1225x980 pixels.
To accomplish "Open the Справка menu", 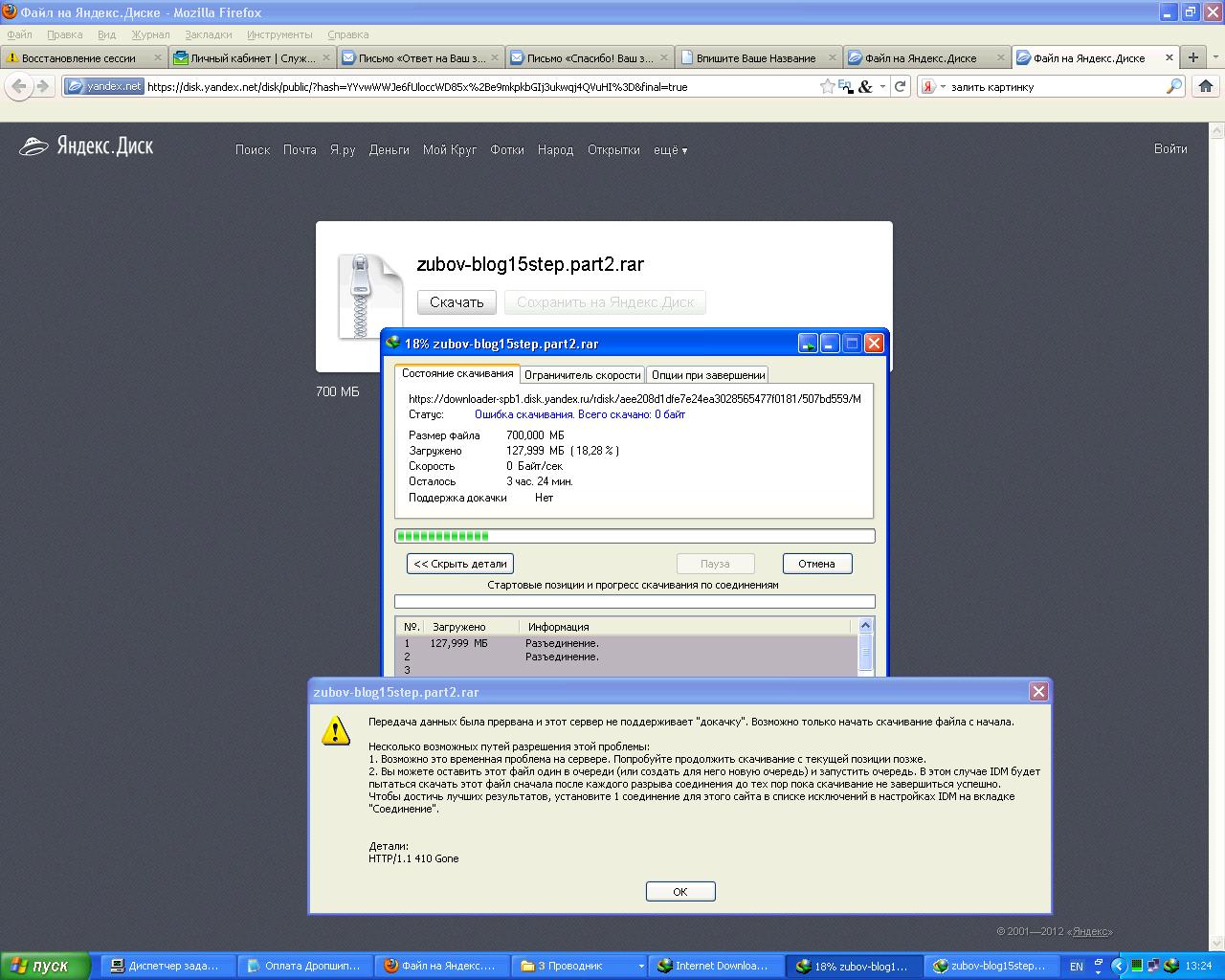I will (x=347, y=34).
